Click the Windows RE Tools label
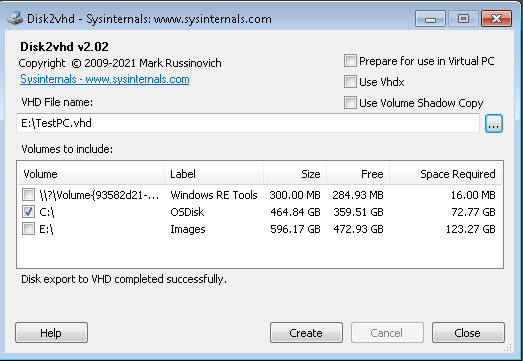The height and width of the screenshot is (361, 523). [x=214, y=195]
